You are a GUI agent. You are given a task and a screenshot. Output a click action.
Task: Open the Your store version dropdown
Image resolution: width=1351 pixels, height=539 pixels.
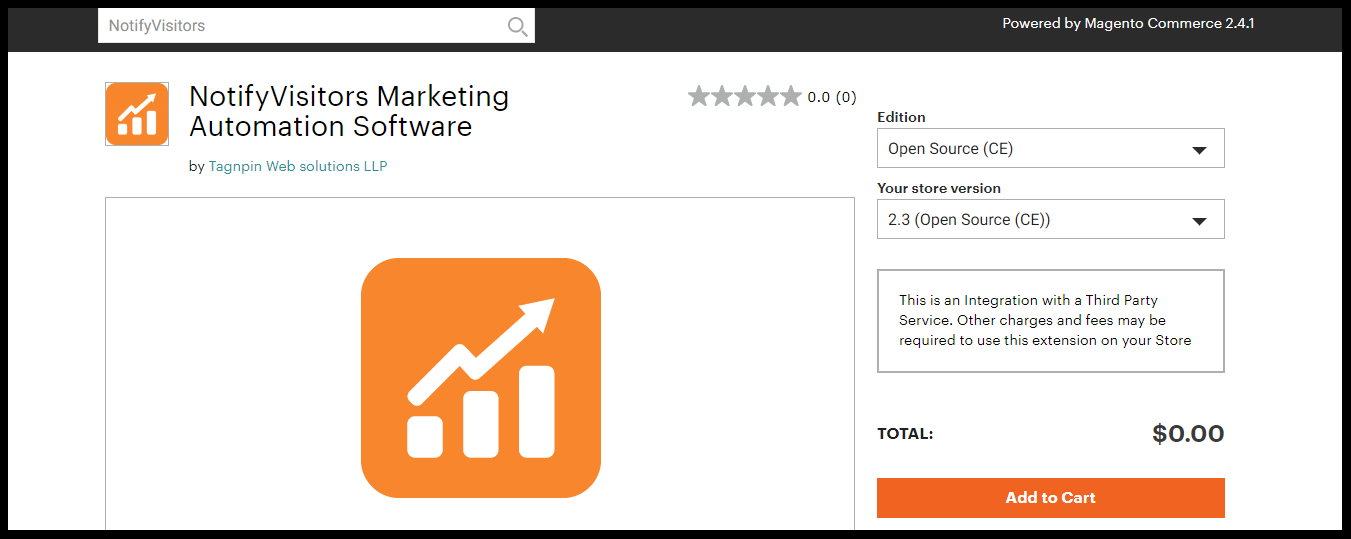(1051, 219)
